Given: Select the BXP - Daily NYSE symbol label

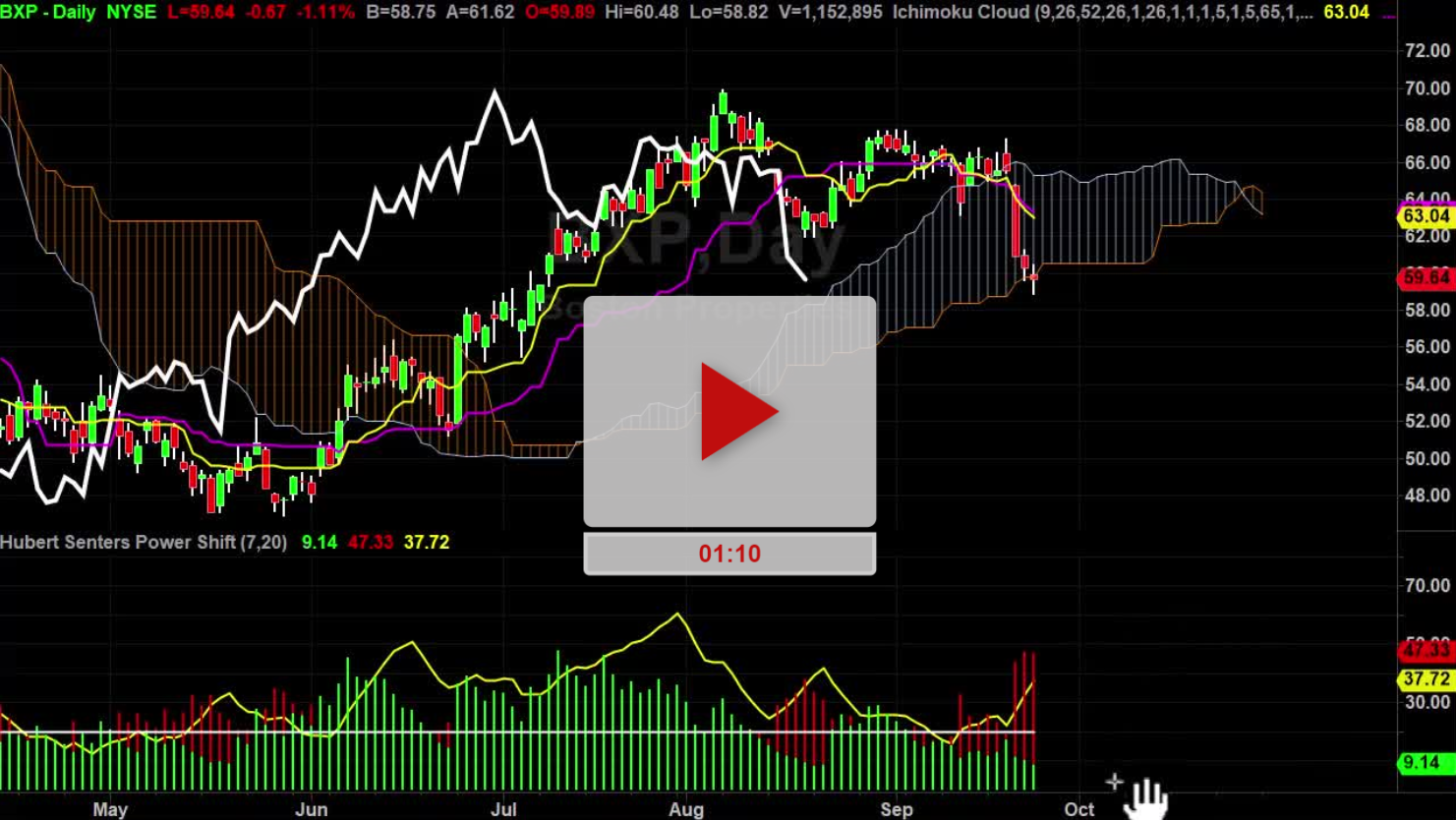Looking at the screenshot, I should pyautogui.click(x=79, y=12).
